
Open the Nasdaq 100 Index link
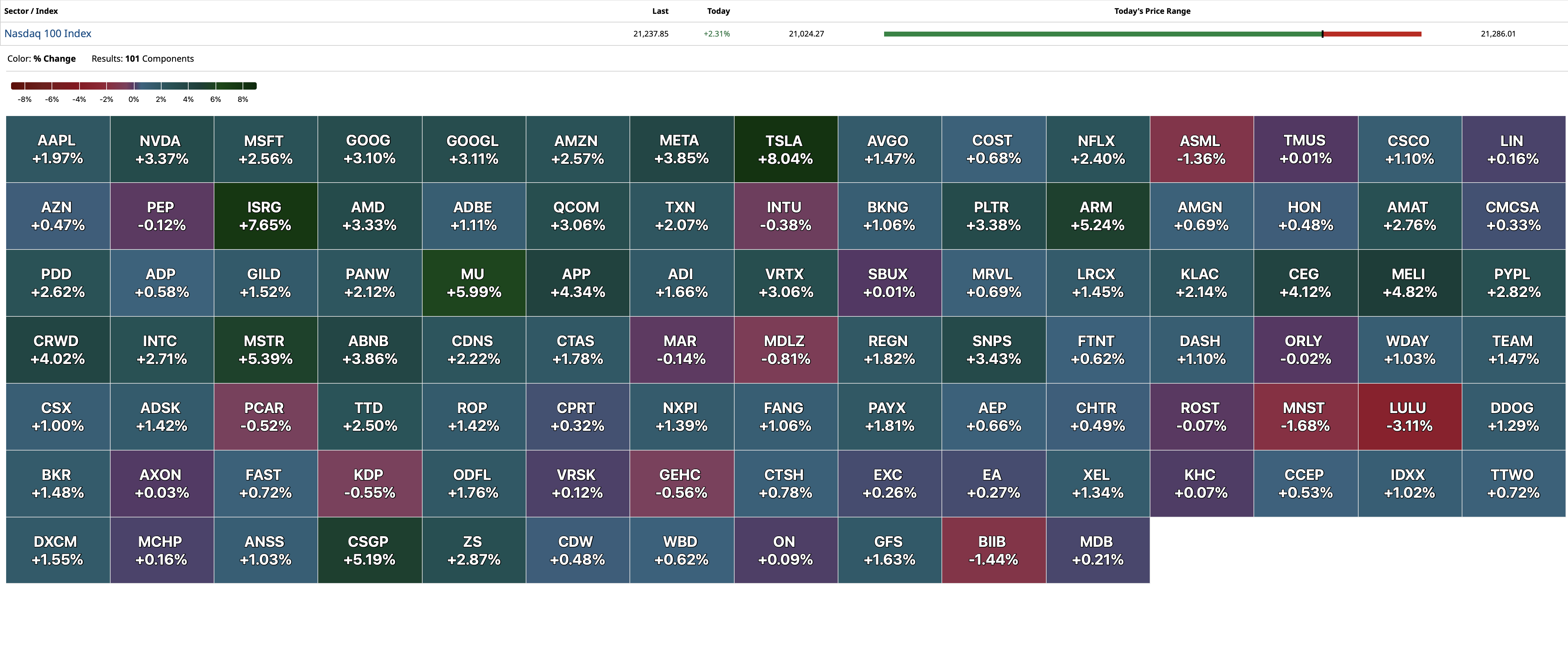click(48, 33)
